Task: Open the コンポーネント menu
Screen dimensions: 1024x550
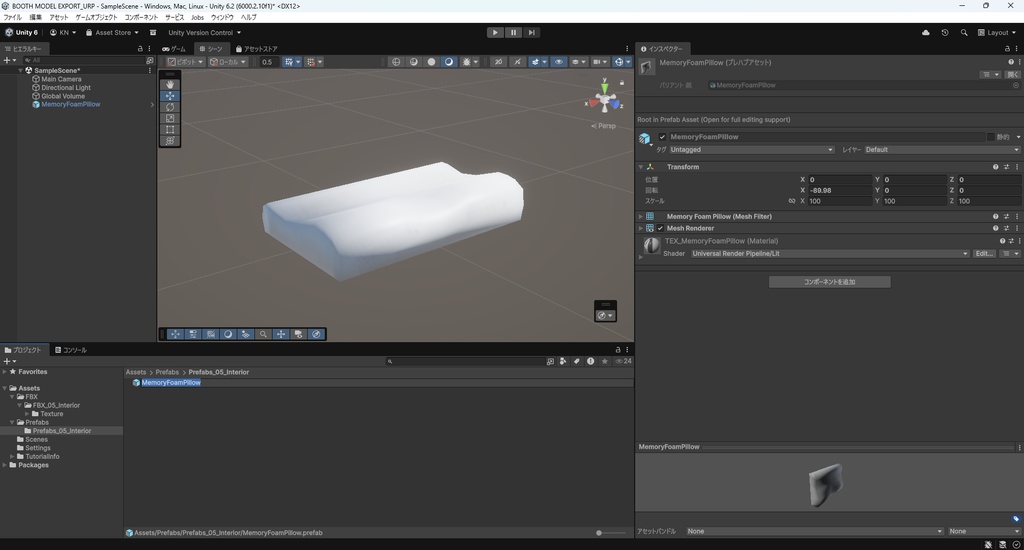Action: click(141, 18)
